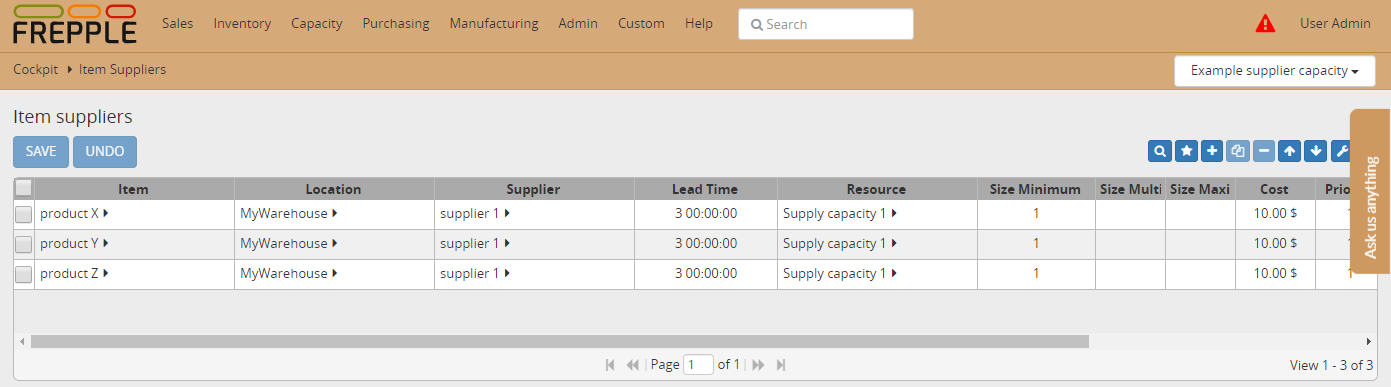Image resolution: width=1391 pixels, height=387 pixels.
Task: Open the Inventory menu
Action: [242, 23]
